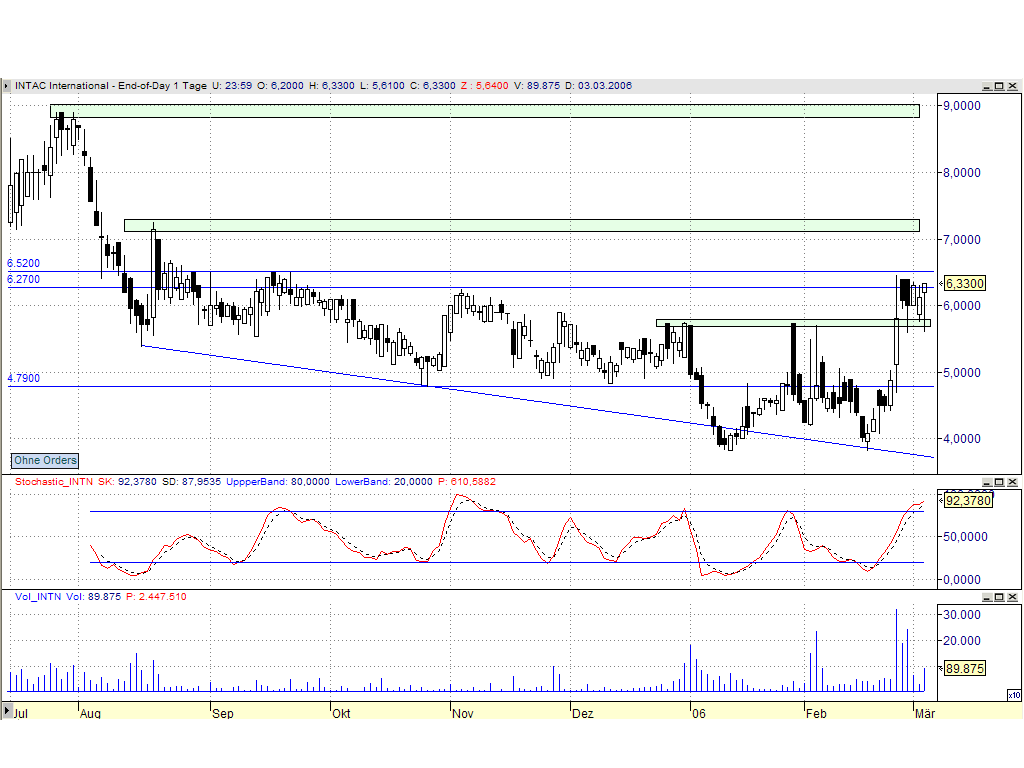The width and height of the screenshot is (1024, 768).
Task: Toggle the Ohne Orders display
Action: click(44, 460)
